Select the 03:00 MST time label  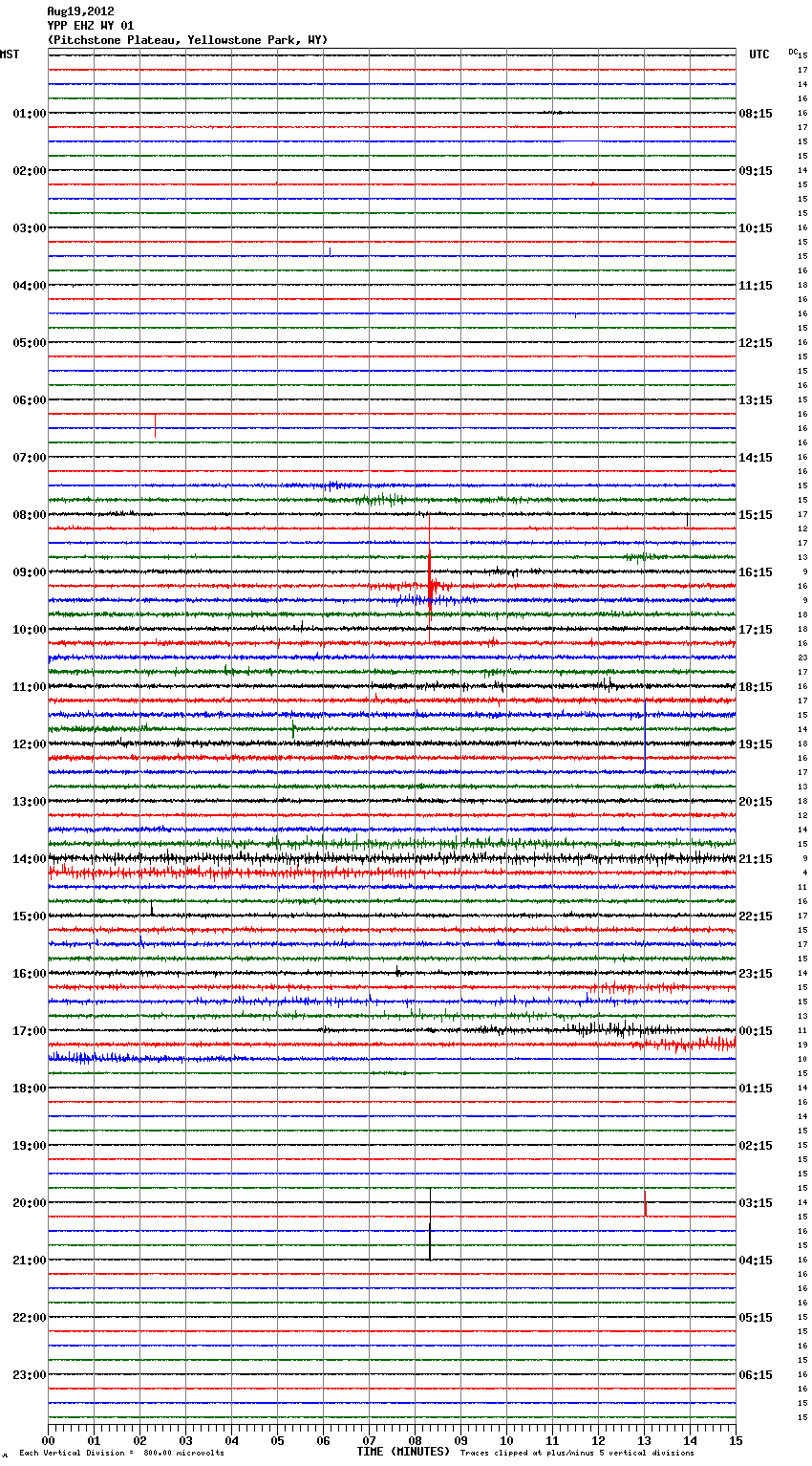pyautogui.click(x=29, y=228)
